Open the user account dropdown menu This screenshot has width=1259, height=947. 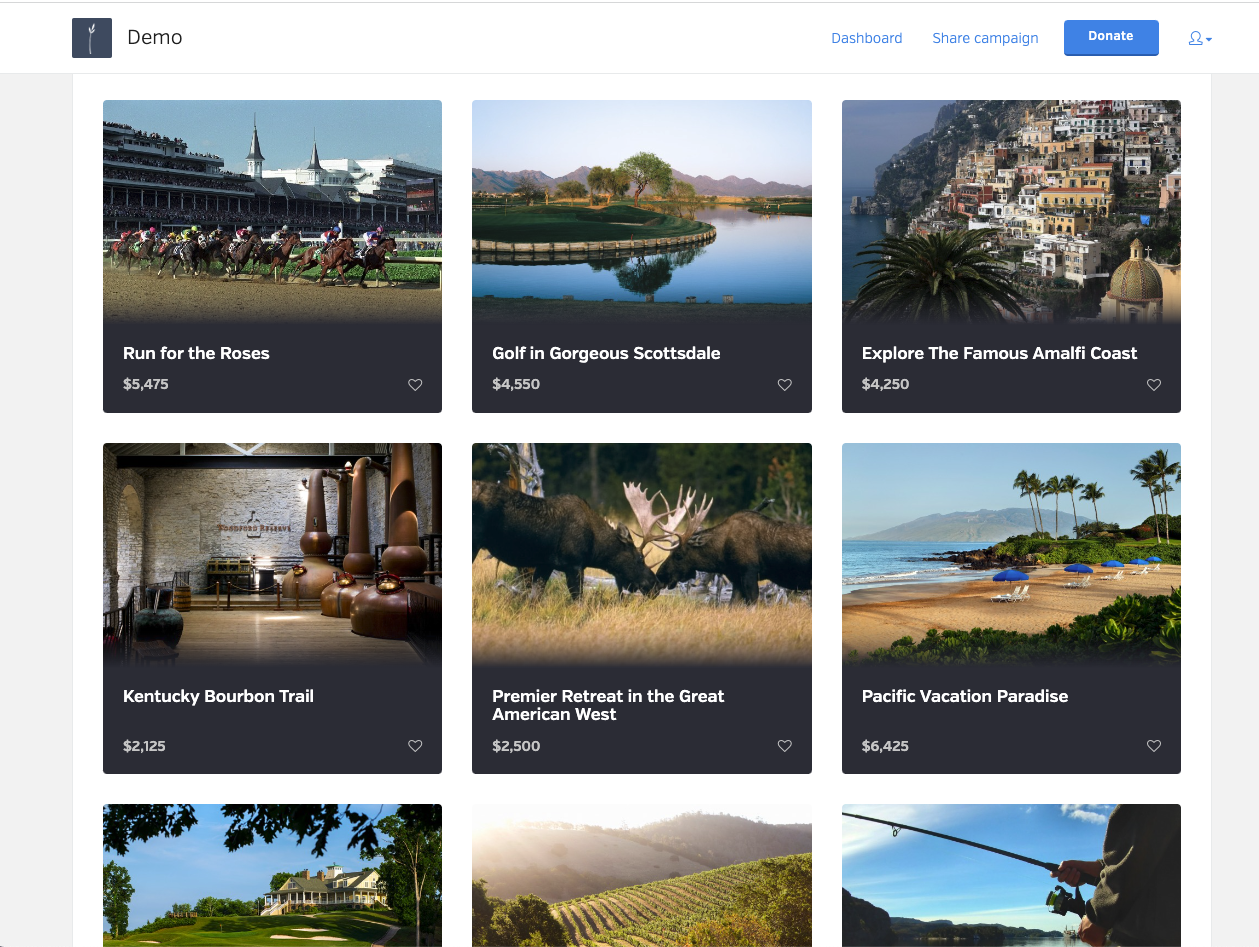(x=1199, y=39)
